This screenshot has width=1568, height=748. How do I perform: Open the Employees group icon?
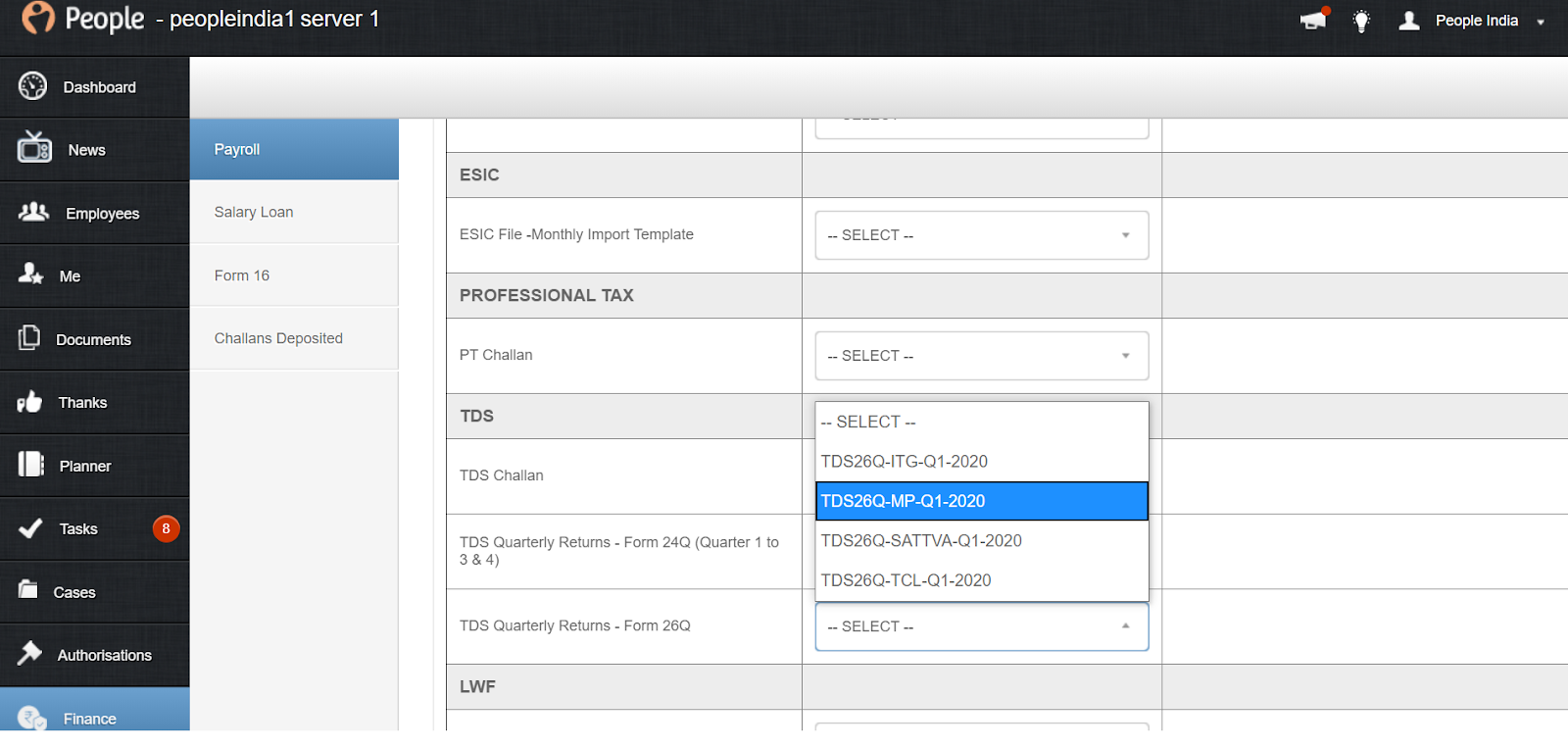point(34,211)
